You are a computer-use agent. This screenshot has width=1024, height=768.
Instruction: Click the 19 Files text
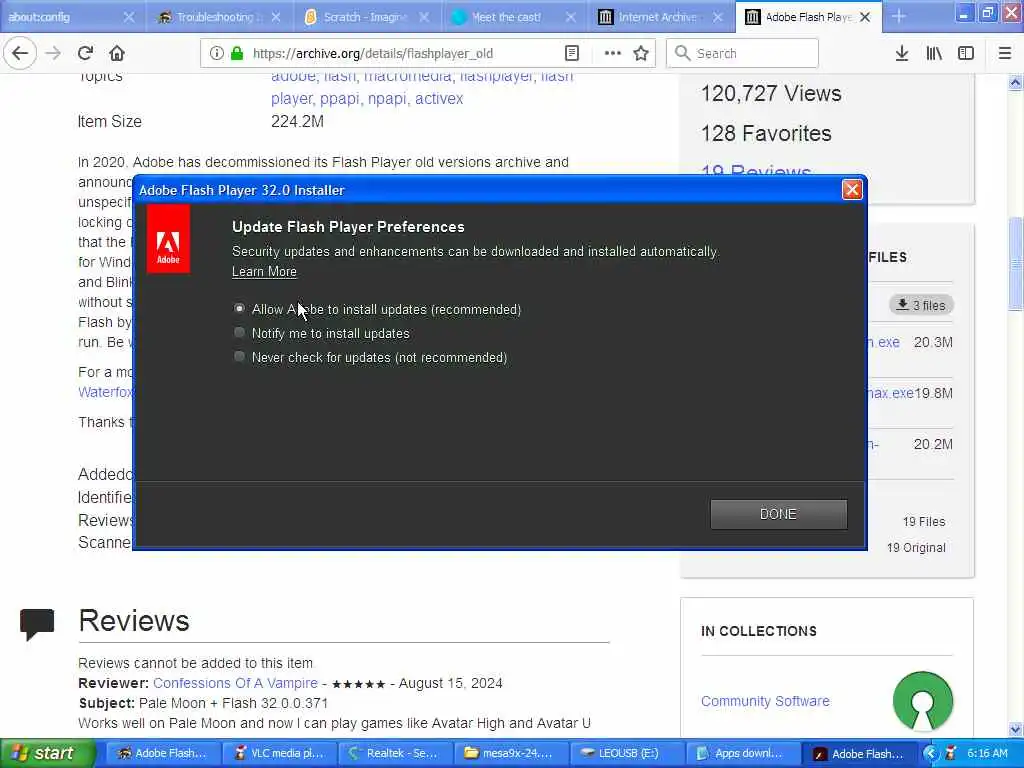click(923, 522)
